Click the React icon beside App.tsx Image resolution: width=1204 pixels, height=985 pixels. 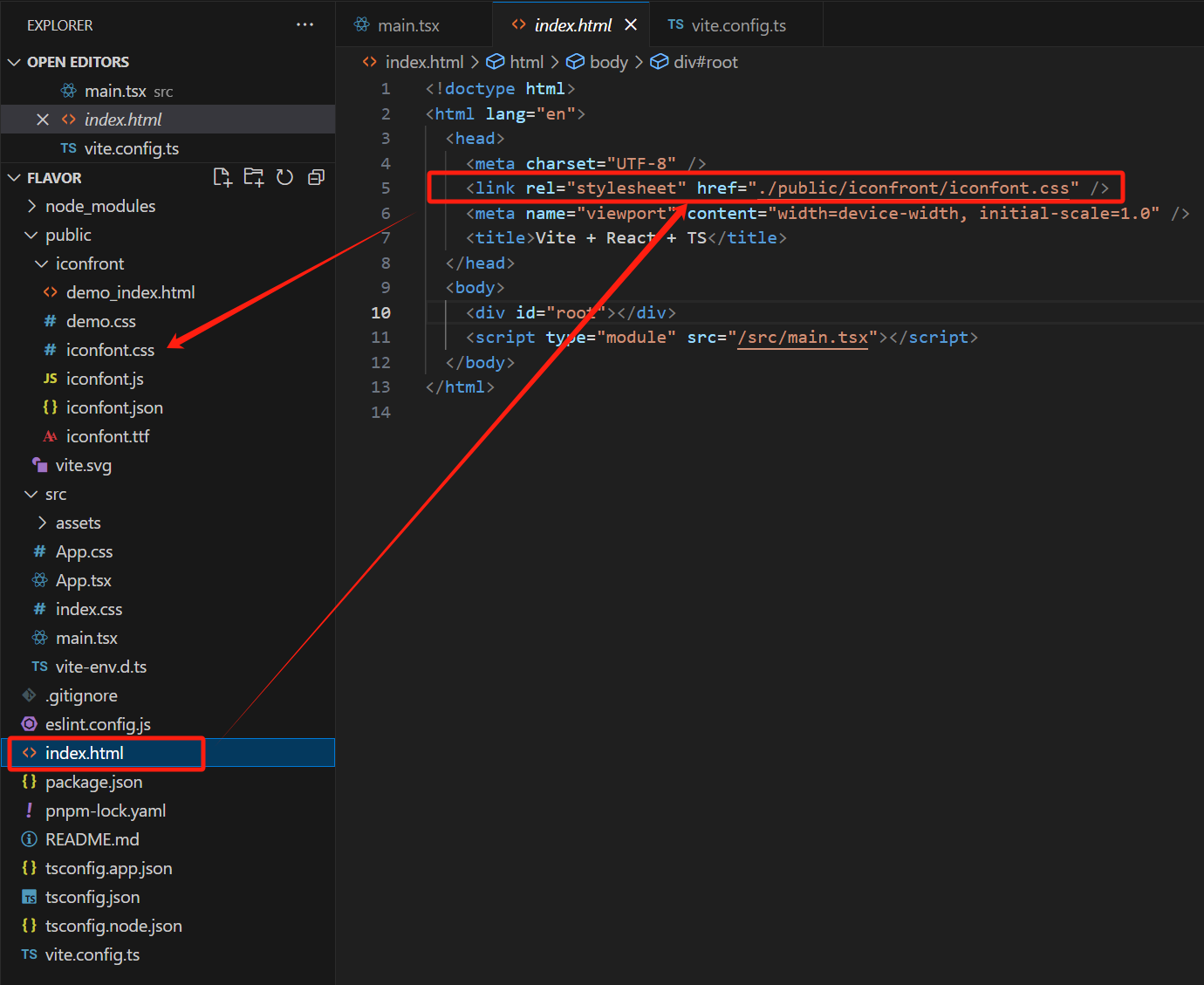pyautogui.click(x=39, y=580)
